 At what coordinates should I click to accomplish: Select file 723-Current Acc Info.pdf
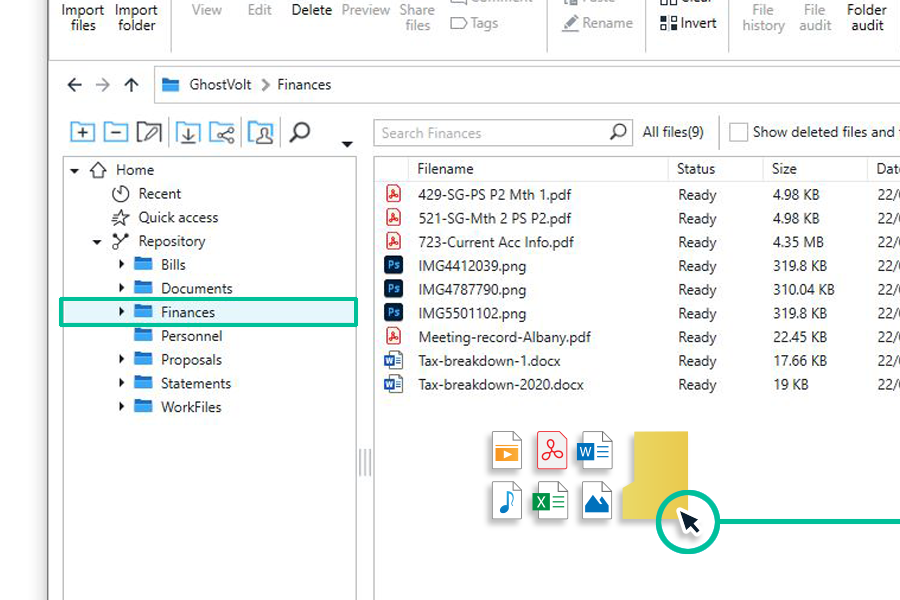tap(496, 242)
